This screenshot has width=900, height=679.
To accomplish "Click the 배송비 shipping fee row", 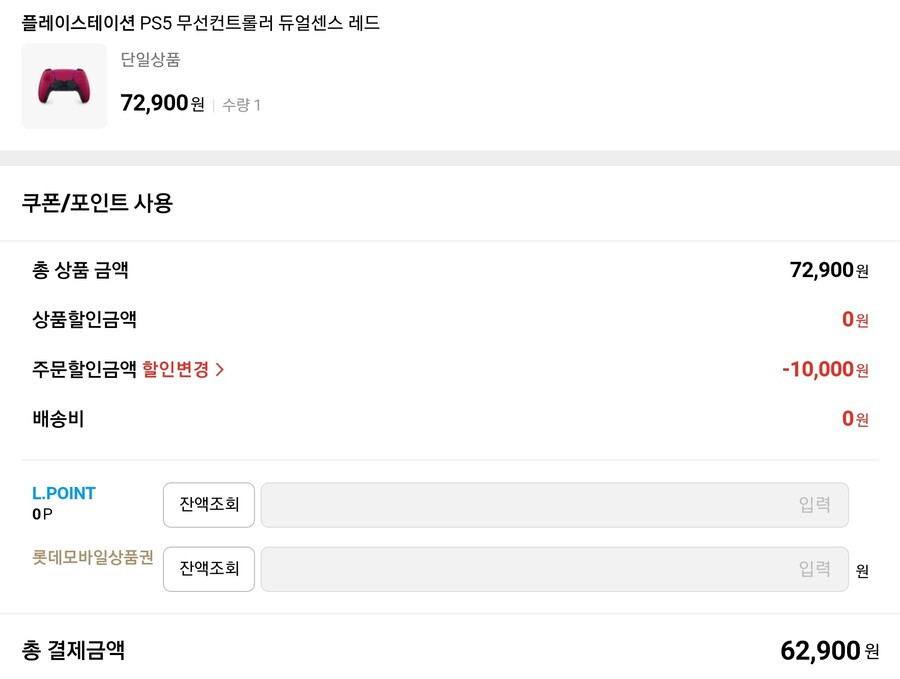I will click(450, 419).
